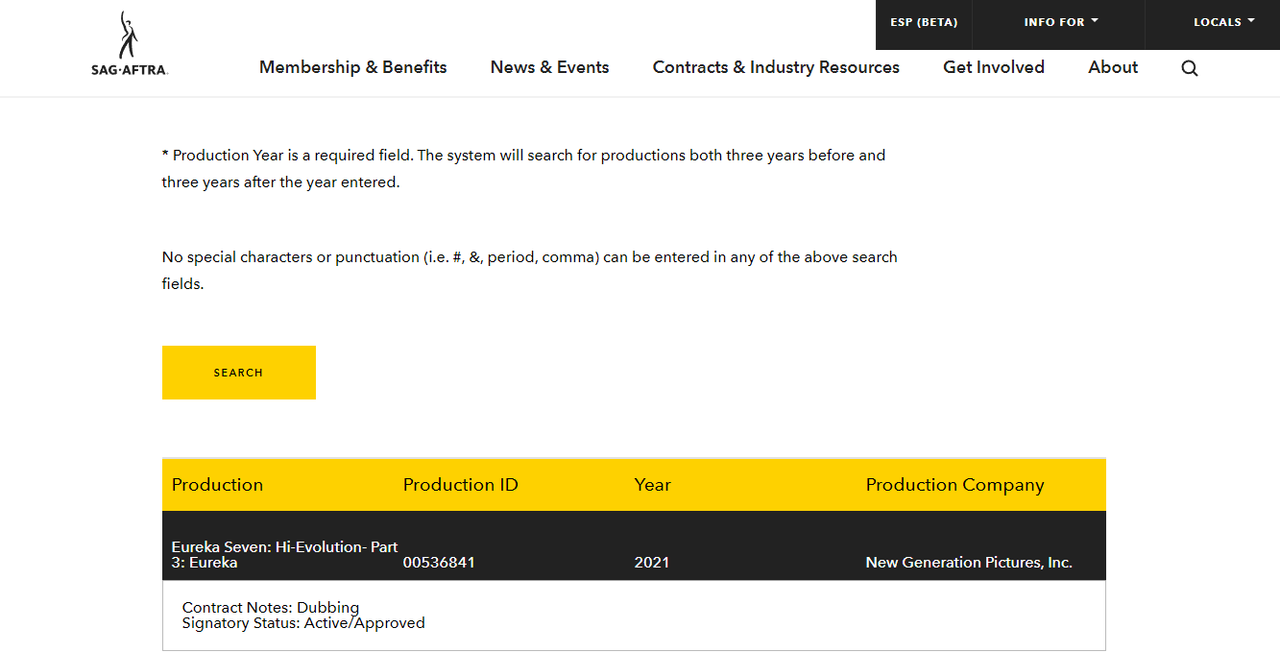Open the News & Events menu

(550, 67)
